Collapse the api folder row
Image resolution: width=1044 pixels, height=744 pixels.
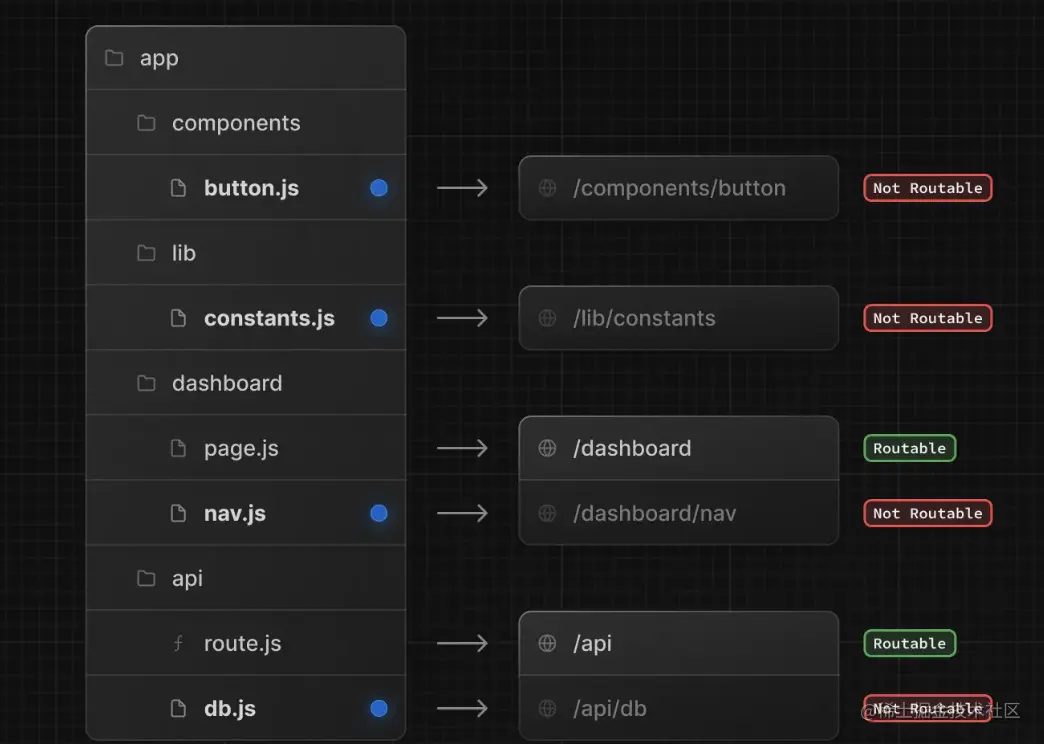point(246,578)
